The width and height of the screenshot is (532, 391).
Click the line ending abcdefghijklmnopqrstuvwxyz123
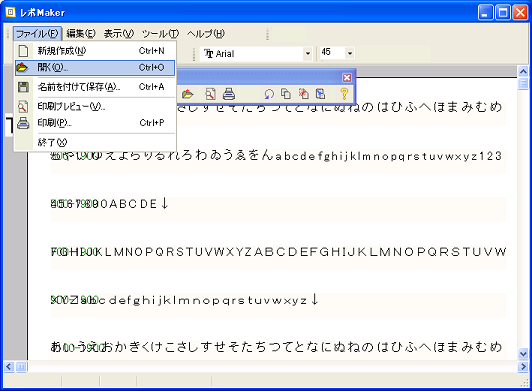276,155
